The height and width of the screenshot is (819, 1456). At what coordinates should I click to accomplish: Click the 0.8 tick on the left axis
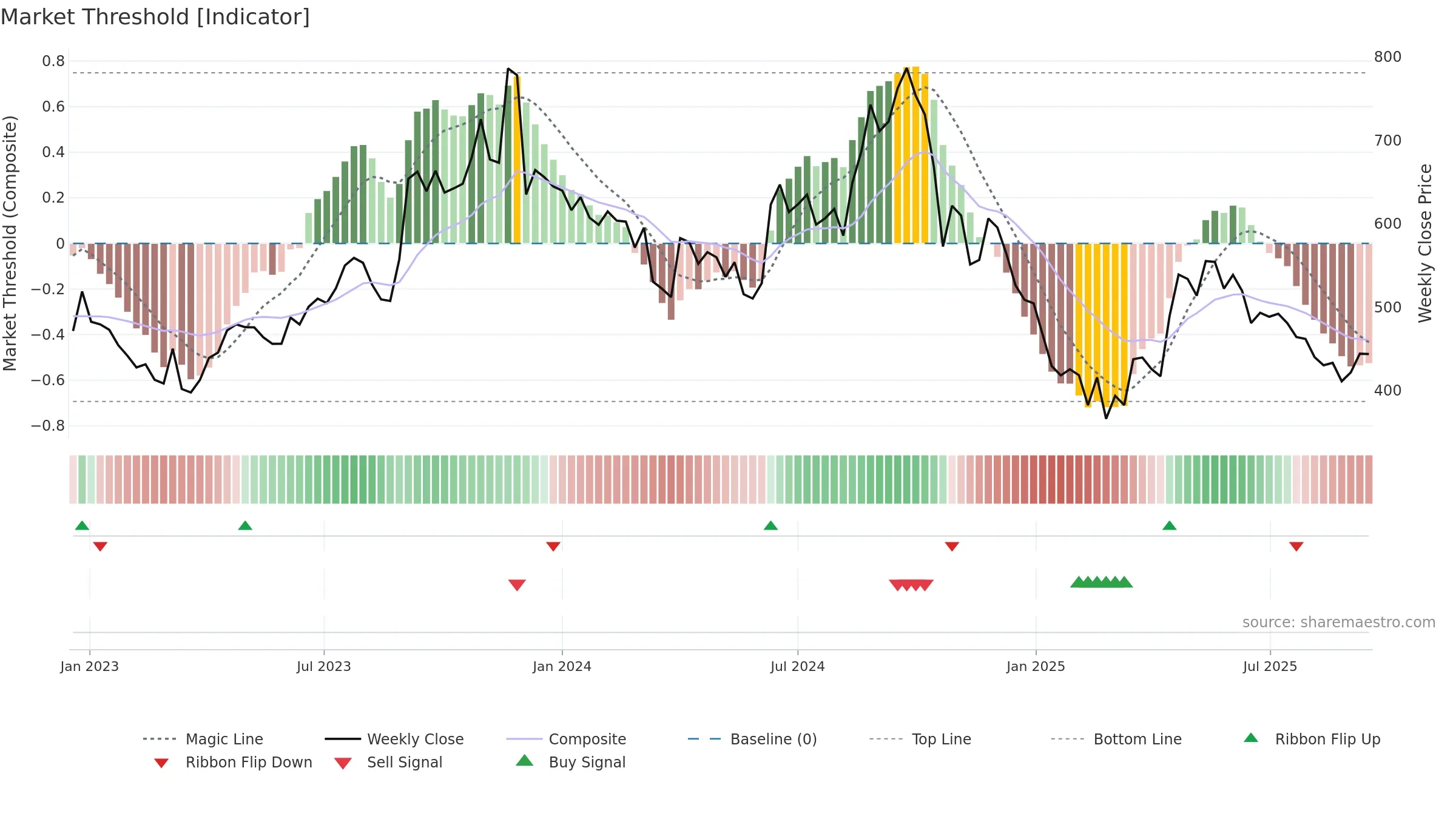[x=53, y=61]
